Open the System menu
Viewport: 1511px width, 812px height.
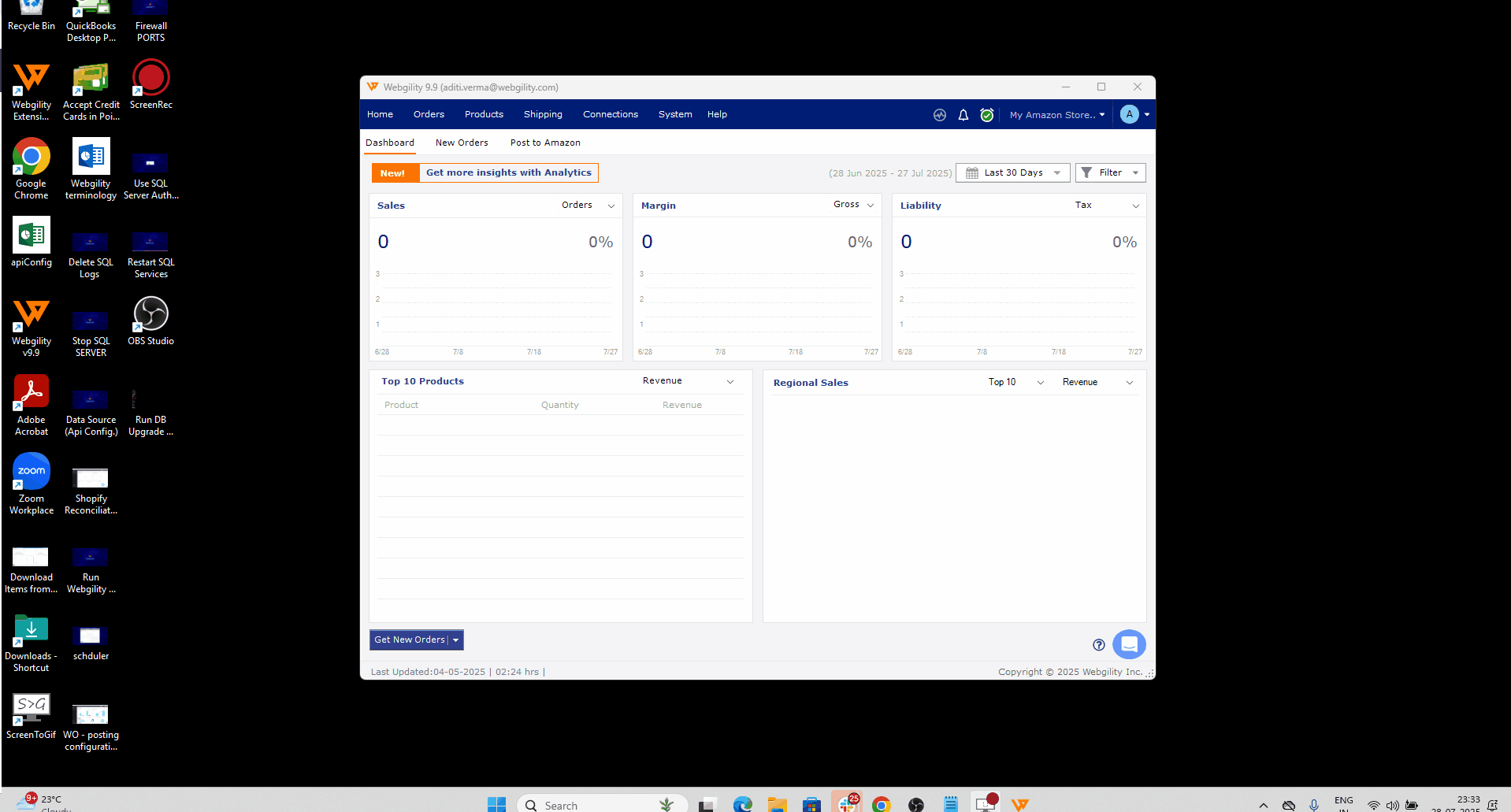pyautogui.click(x=675, y=115)
